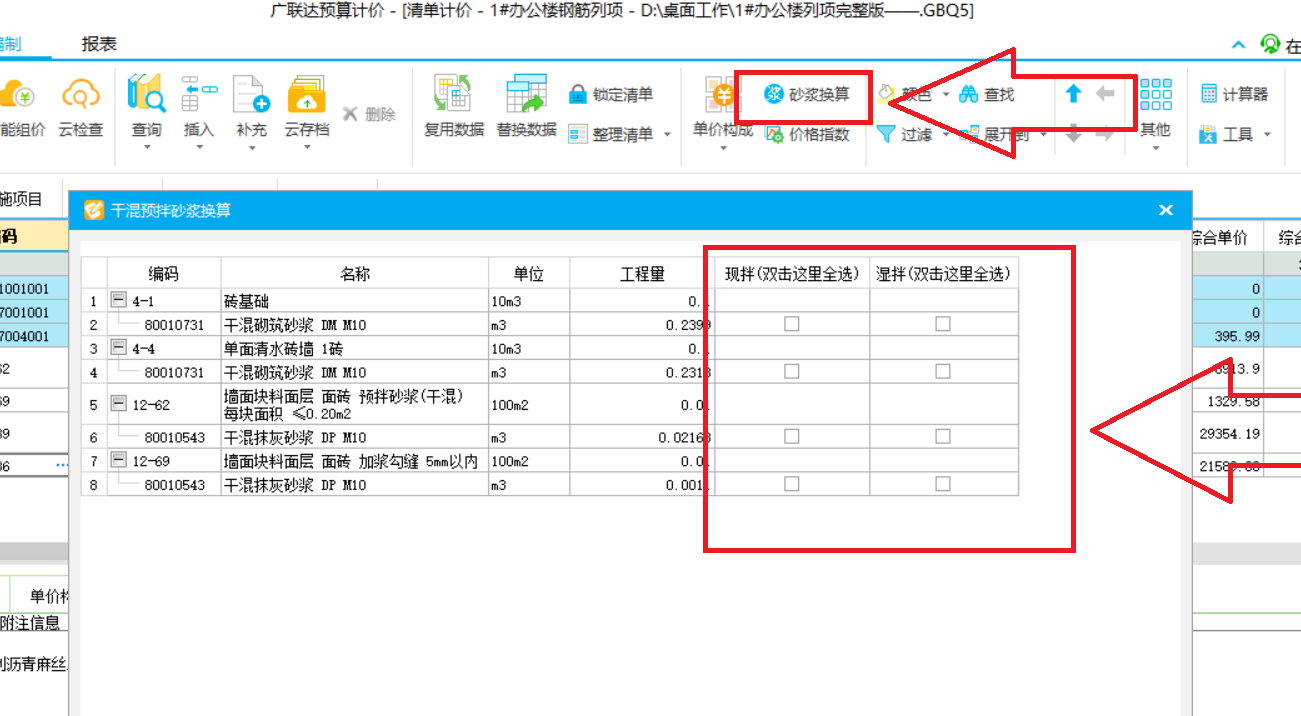This screenshot has height=716, width=1301.
Task: Open the 其他 dropdown arrow
Action: pos(1155,148)
